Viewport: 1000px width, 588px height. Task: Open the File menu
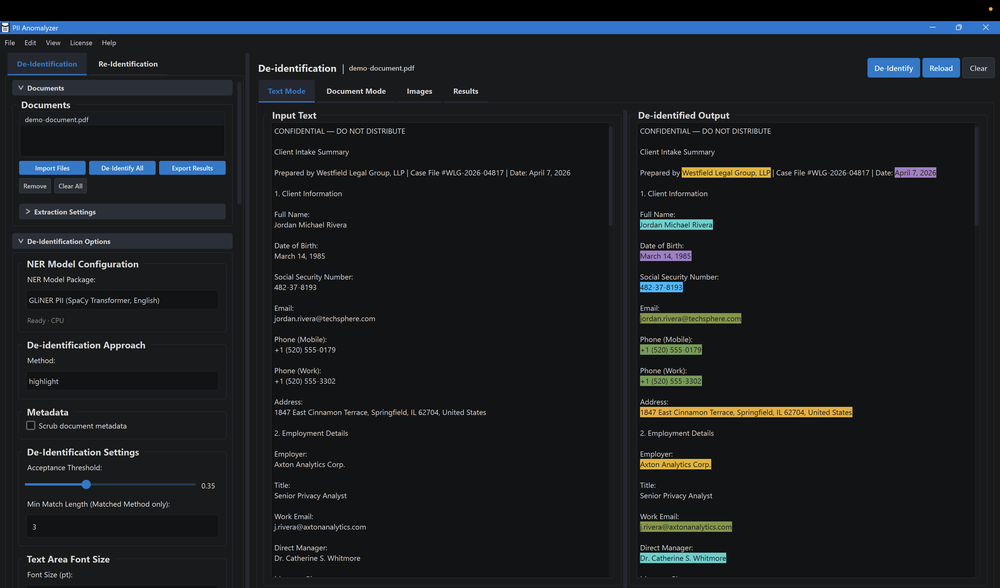[10, 43]
